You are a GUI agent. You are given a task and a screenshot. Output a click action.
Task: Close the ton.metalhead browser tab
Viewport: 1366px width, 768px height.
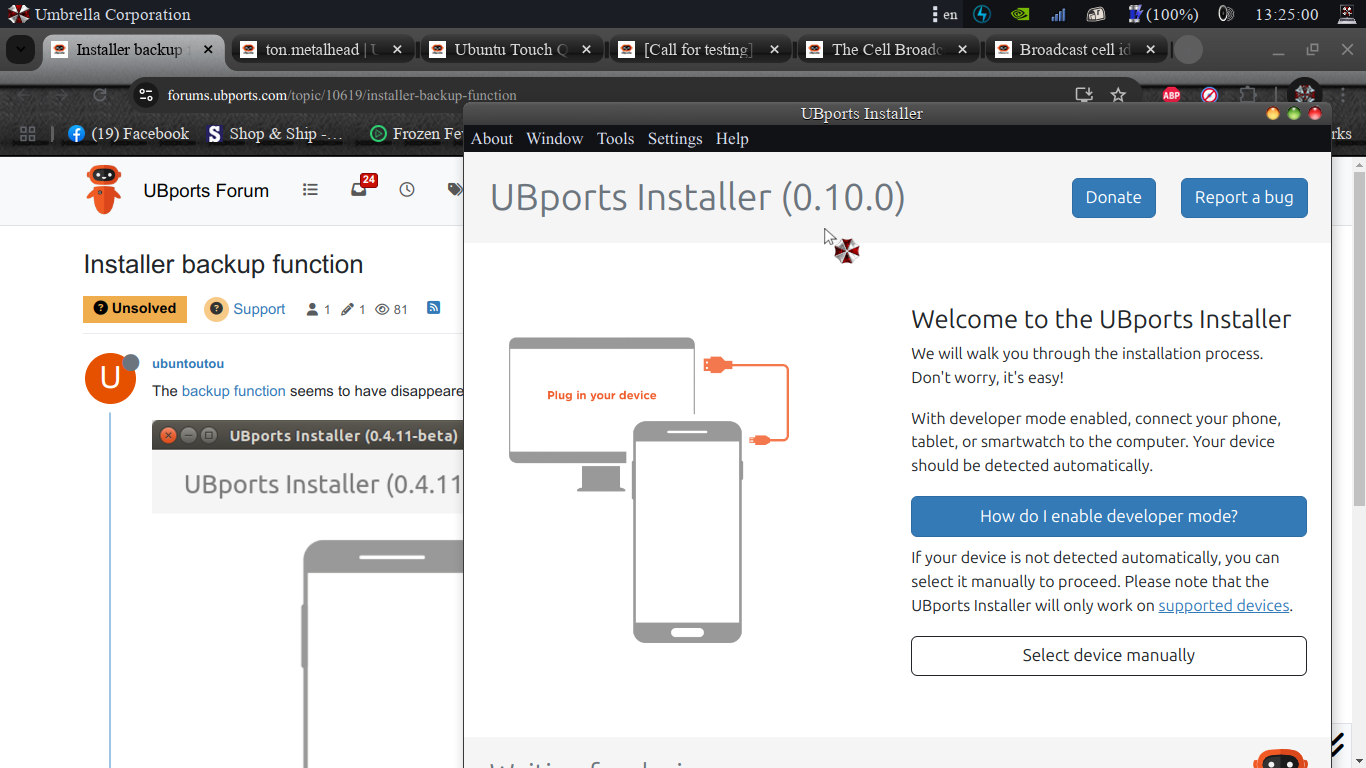[397, 49]
